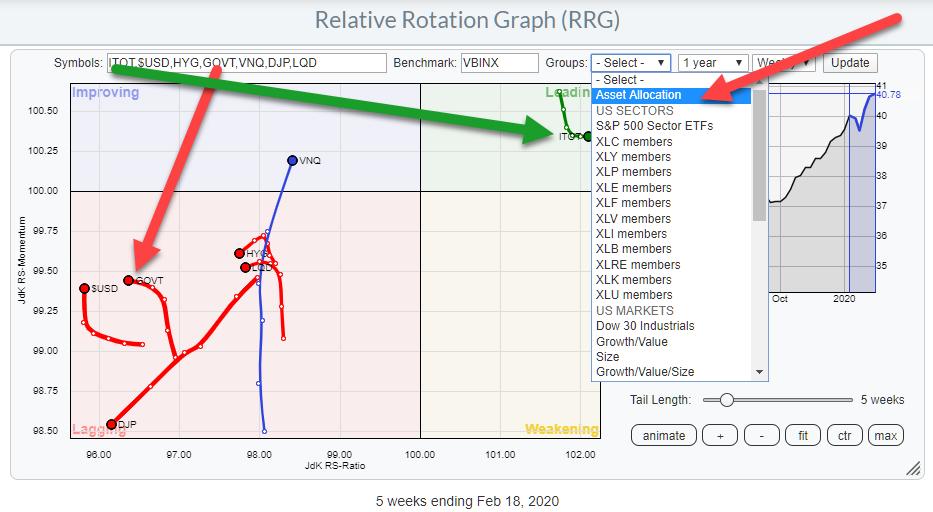
Task: Zoom out with the minus button
Action: pyautogui.click(x=762, y=435)
